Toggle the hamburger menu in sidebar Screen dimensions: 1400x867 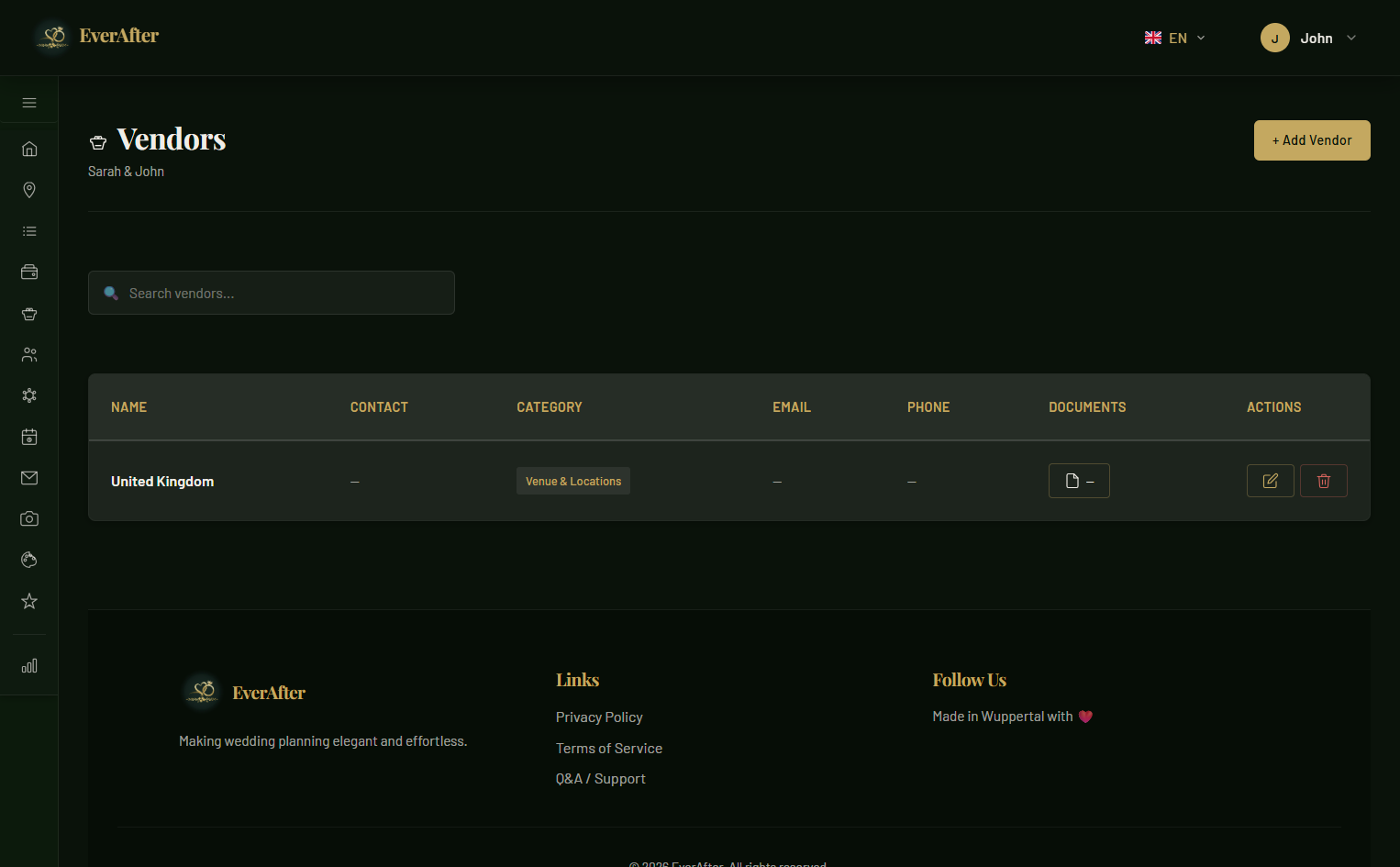click(x=29, y=103)
